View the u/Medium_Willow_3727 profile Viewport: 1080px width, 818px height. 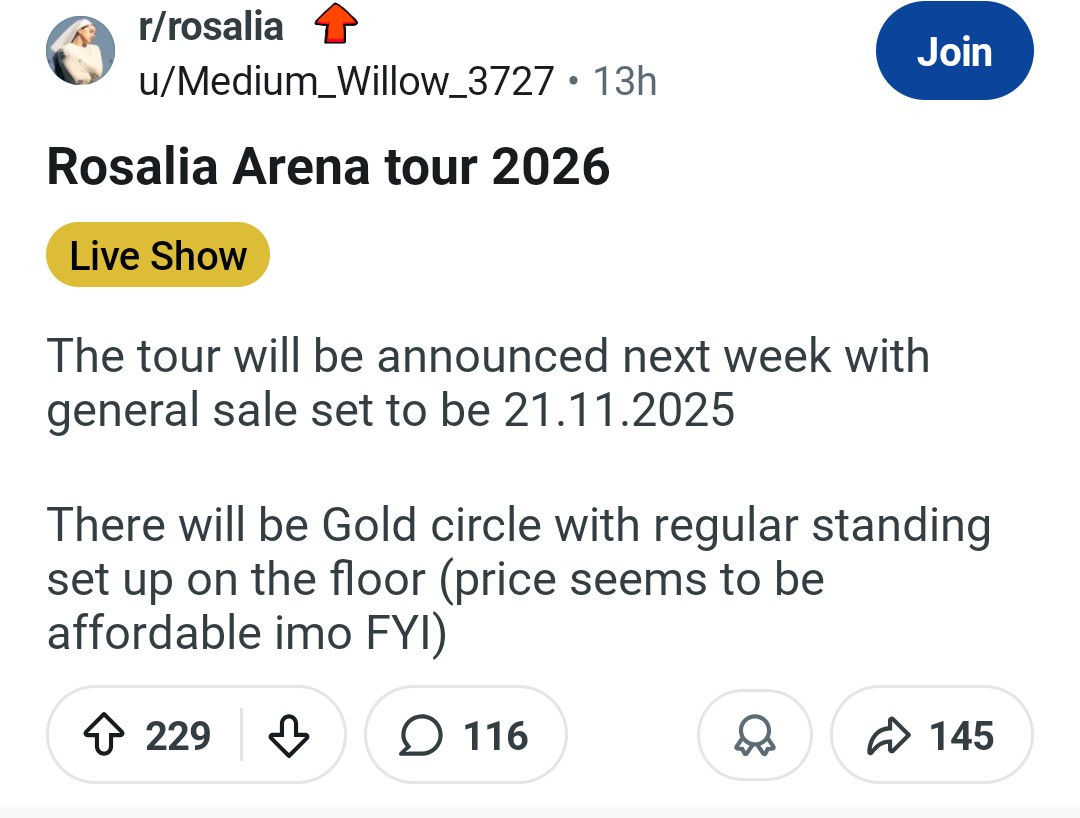346,80
